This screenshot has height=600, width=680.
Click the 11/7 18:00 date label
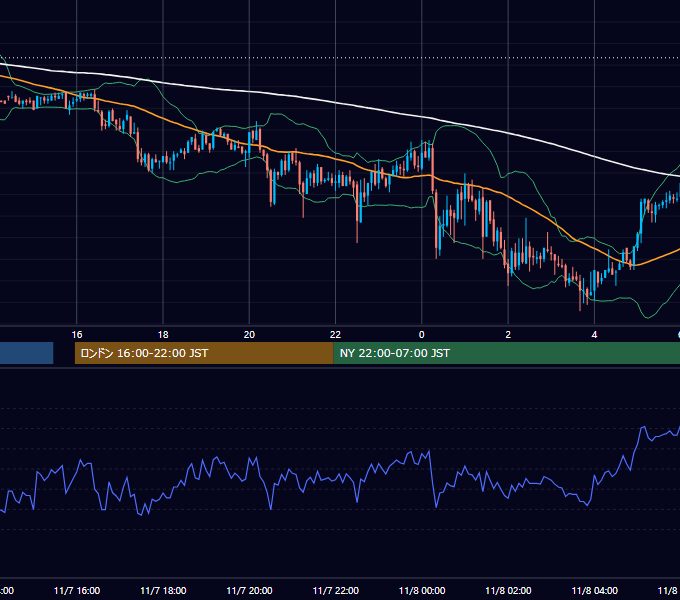[x=163, y=590]
